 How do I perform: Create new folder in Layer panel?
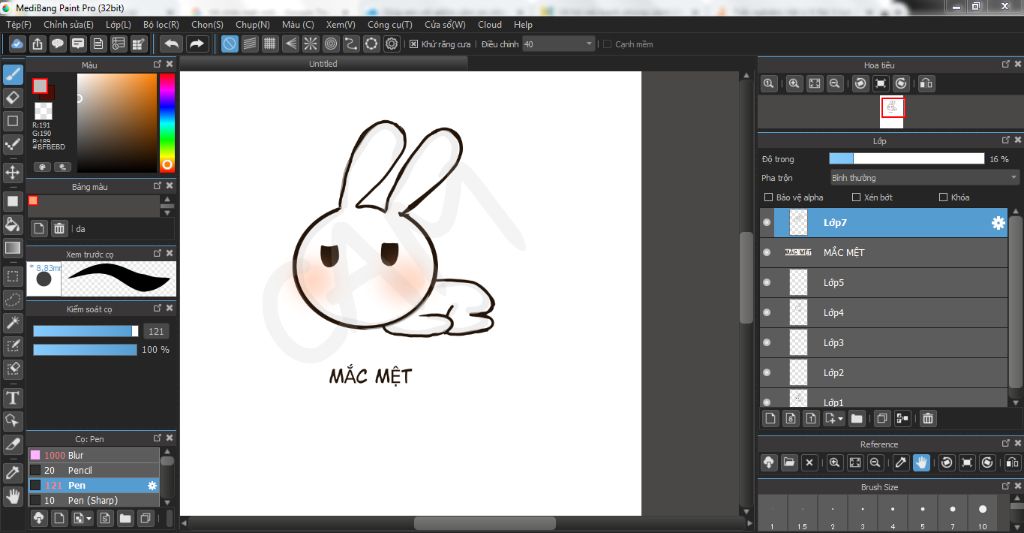click(857, 419)
